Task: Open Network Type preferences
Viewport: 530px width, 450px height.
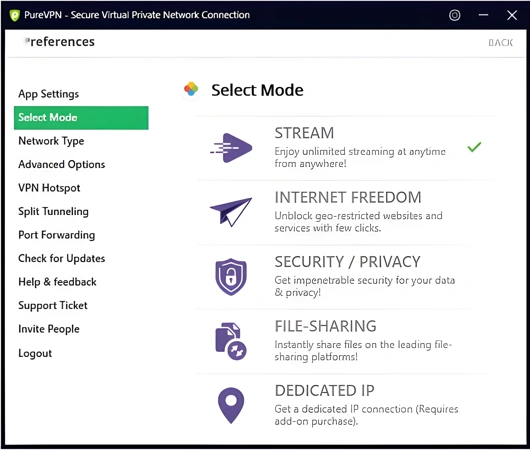Action: point(51,141)
